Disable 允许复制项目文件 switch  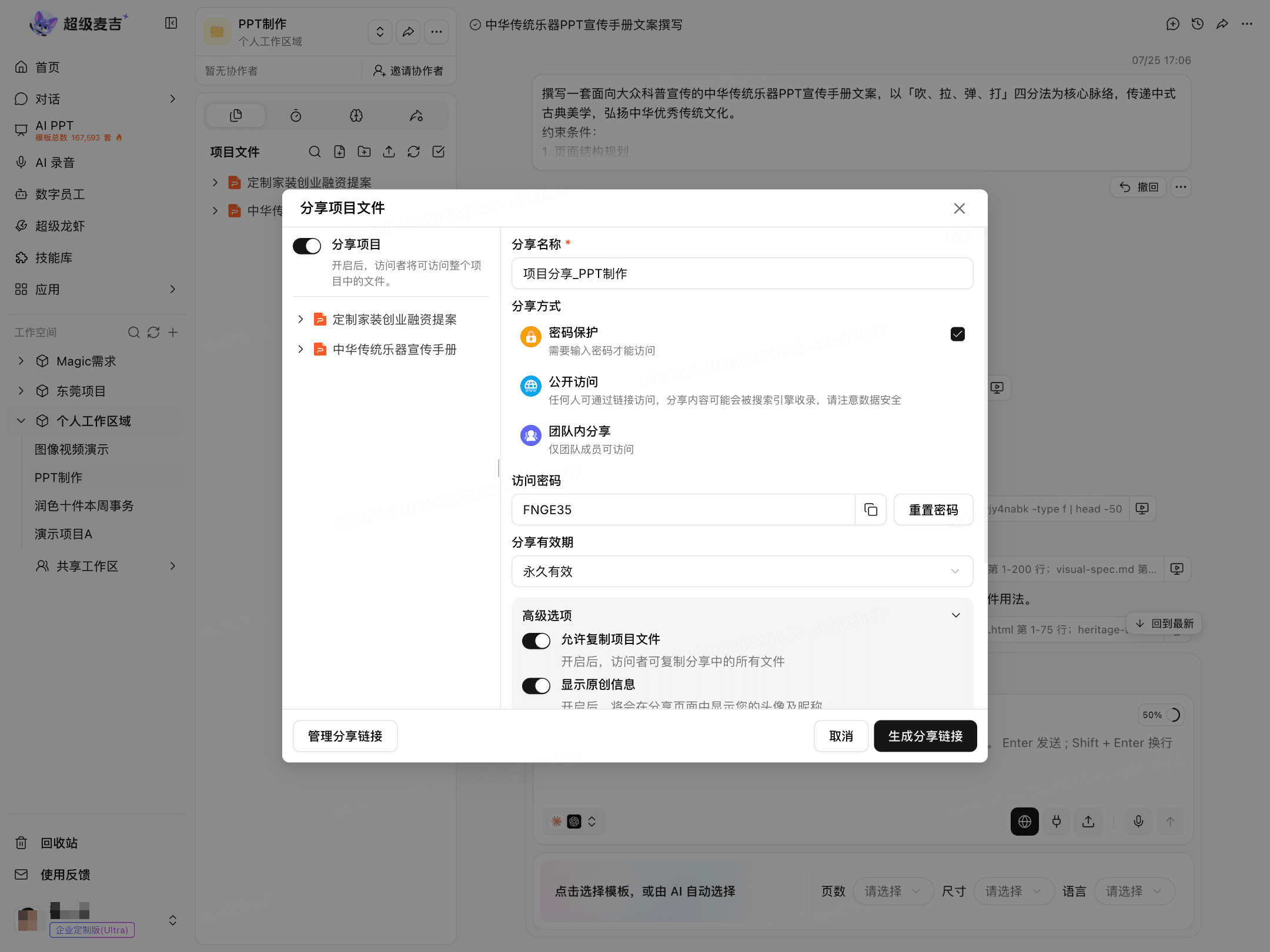[536, 641]
